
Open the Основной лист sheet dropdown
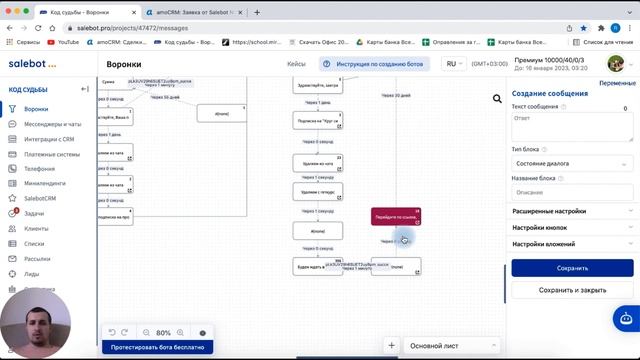click(x=452, y=346)
